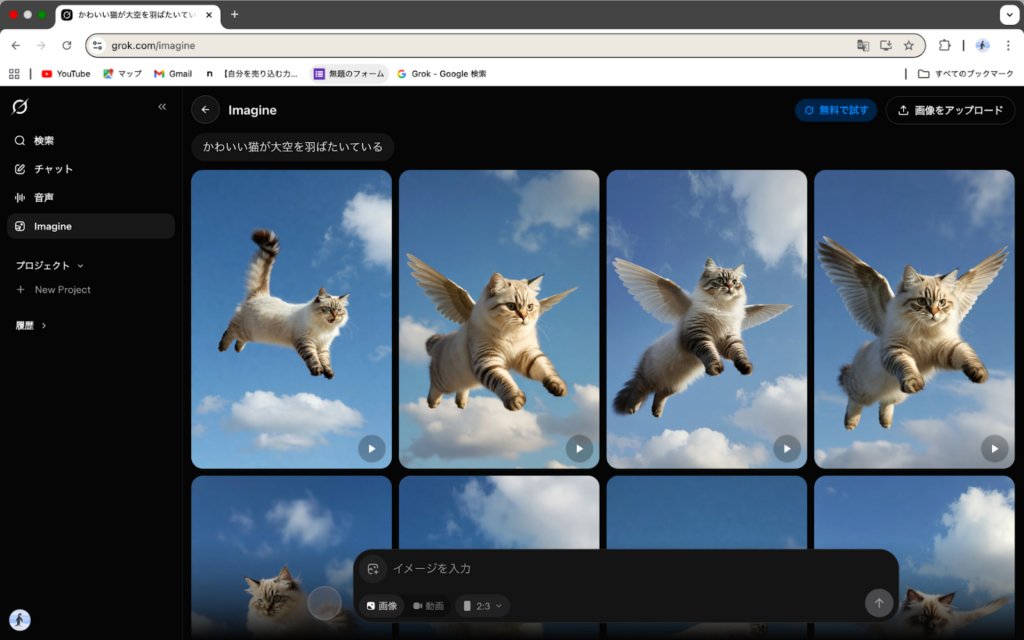This screenshot has height=640, width=1024.
Task: Click the 画像をアップロード (Upload image) button
Action: click(x=949, y=110)
